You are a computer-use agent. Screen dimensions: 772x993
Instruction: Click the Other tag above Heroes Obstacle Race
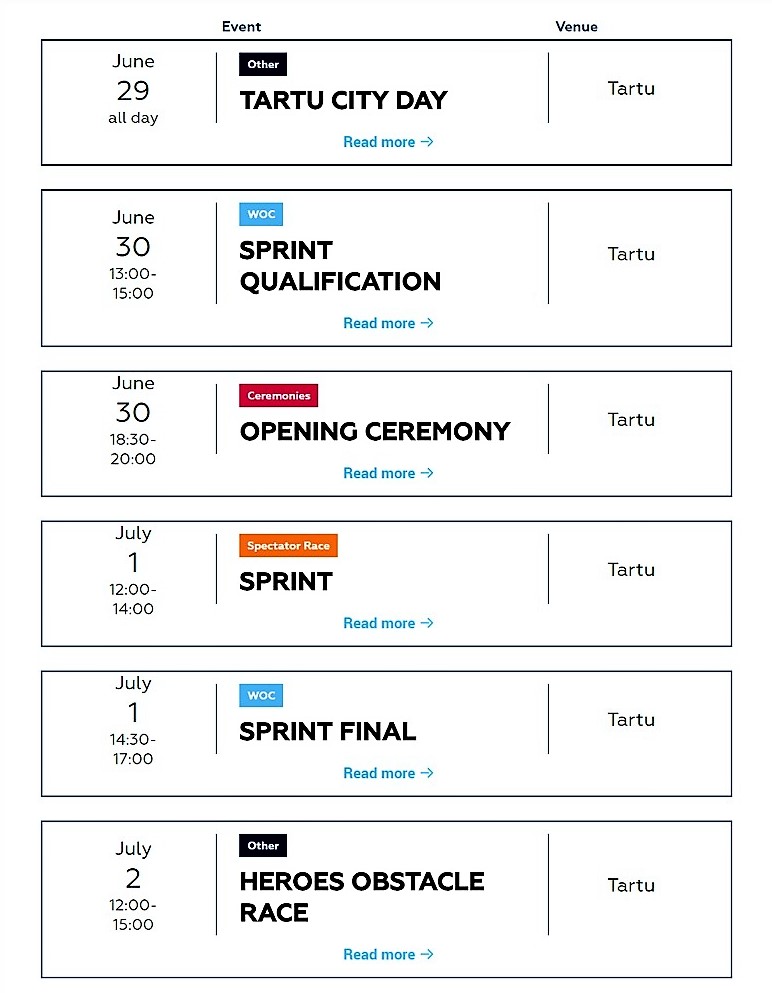(x=263, y=845)
